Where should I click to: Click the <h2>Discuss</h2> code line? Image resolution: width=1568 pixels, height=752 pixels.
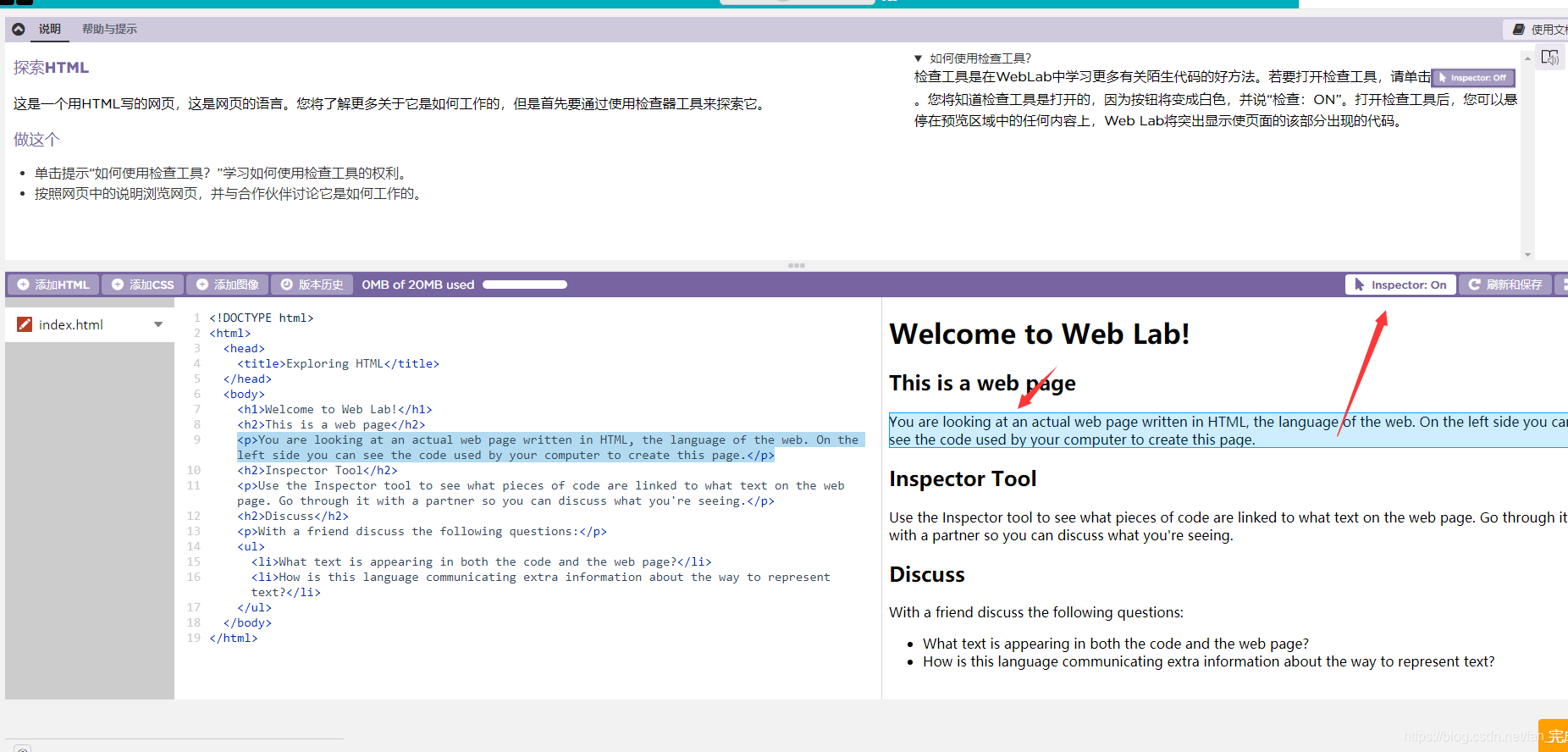coord(293,516)
